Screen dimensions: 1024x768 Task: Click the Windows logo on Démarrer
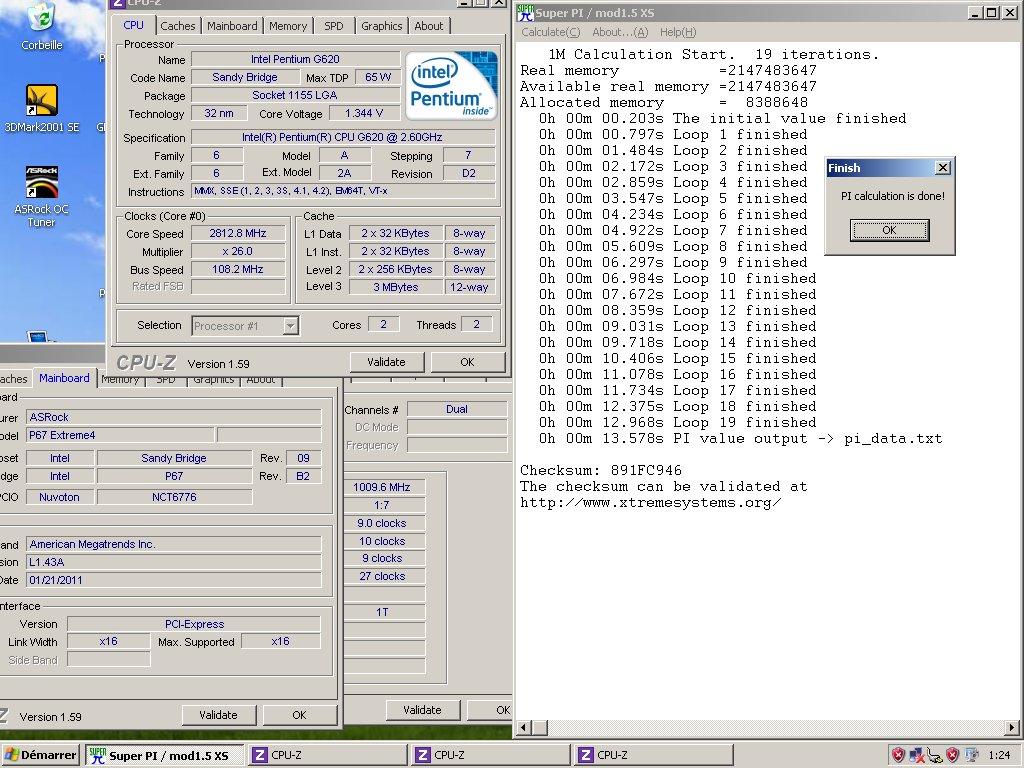point(11,755)
